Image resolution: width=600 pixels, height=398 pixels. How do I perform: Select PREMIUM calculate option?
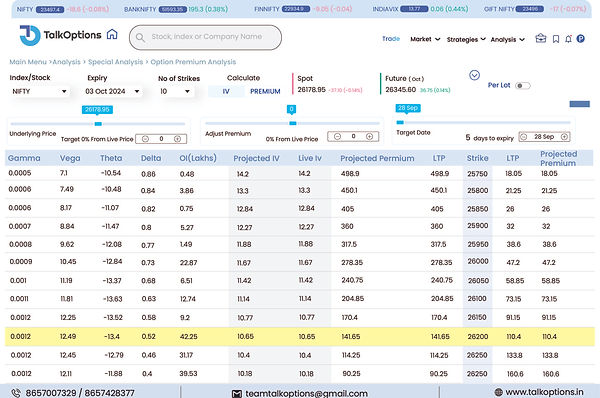pyautogui.click(x=265, y=91)
